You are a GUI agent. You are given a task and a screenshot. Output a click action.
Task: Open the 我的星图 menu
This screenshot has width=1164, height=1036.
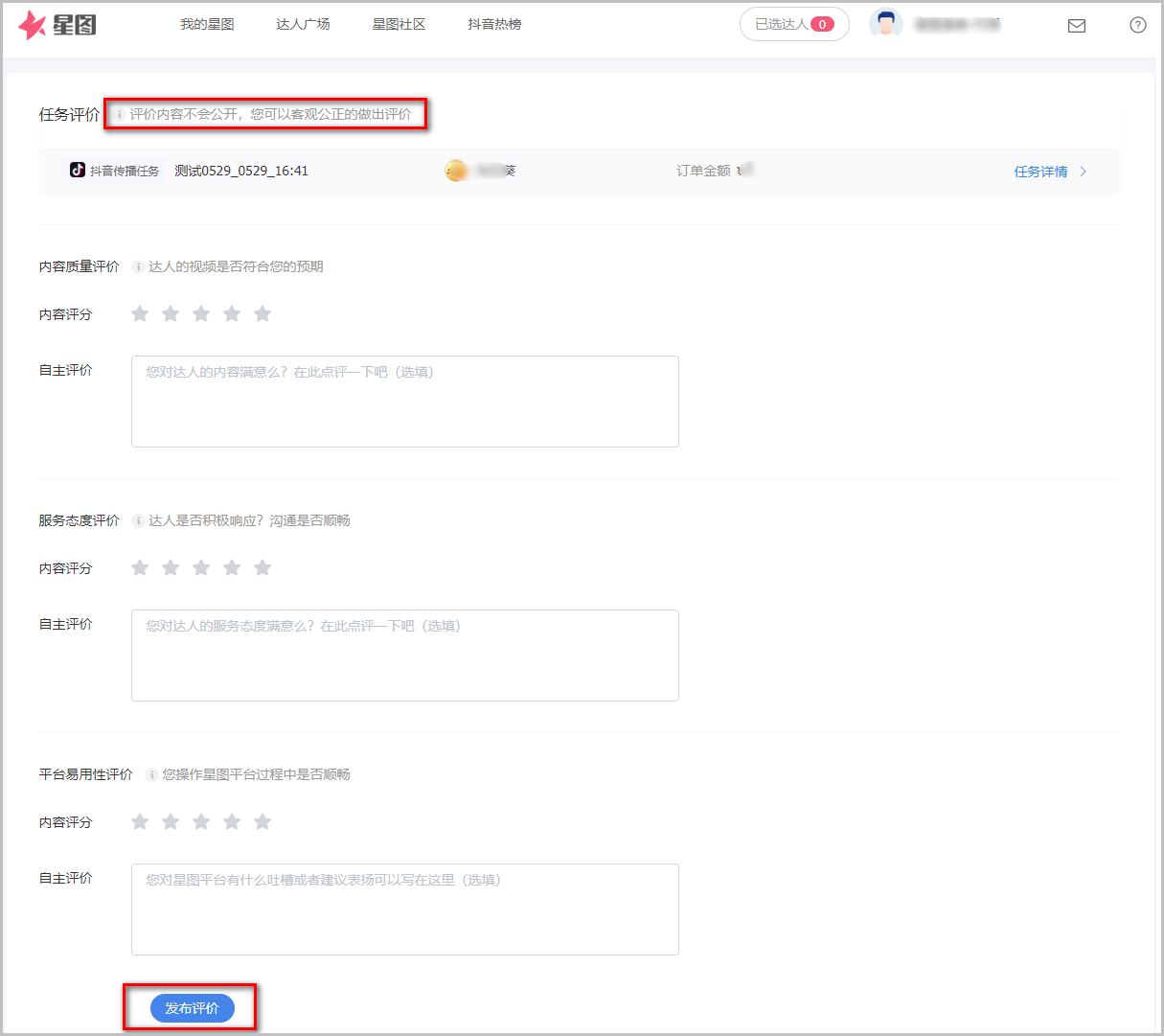coord(207,25)
